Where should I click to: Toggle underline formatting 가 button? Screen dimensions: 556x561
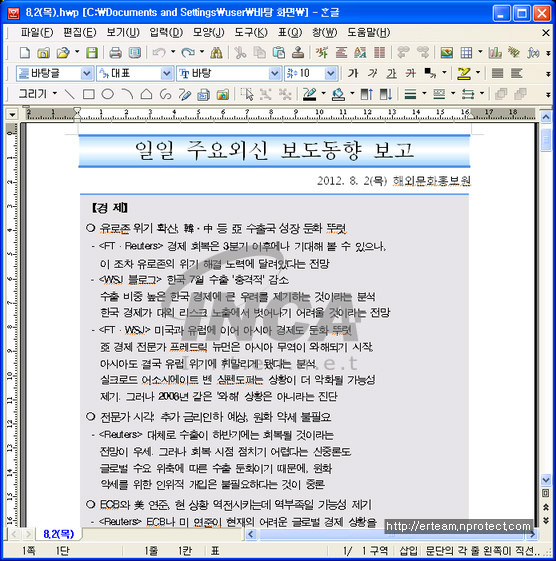click(391, 74)
